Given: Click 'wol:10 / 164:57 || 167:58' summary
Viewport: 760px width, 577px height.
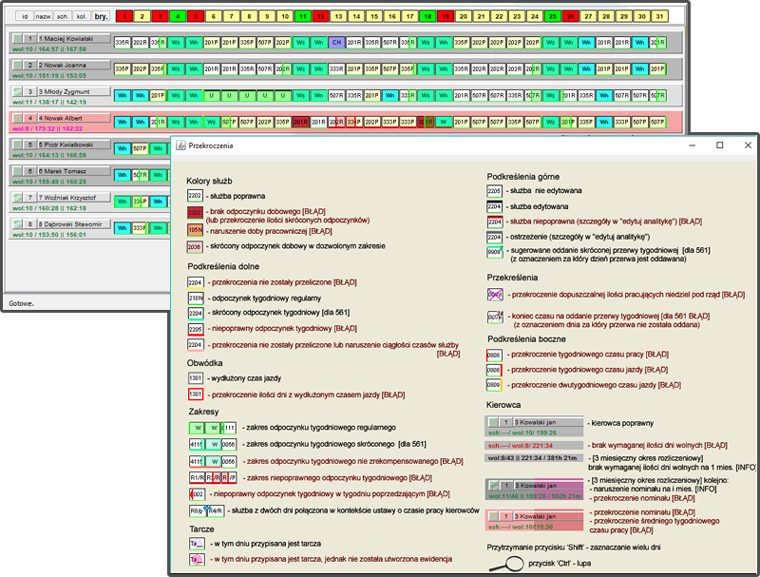Looking at the screenshot, I should click(49, 49).
